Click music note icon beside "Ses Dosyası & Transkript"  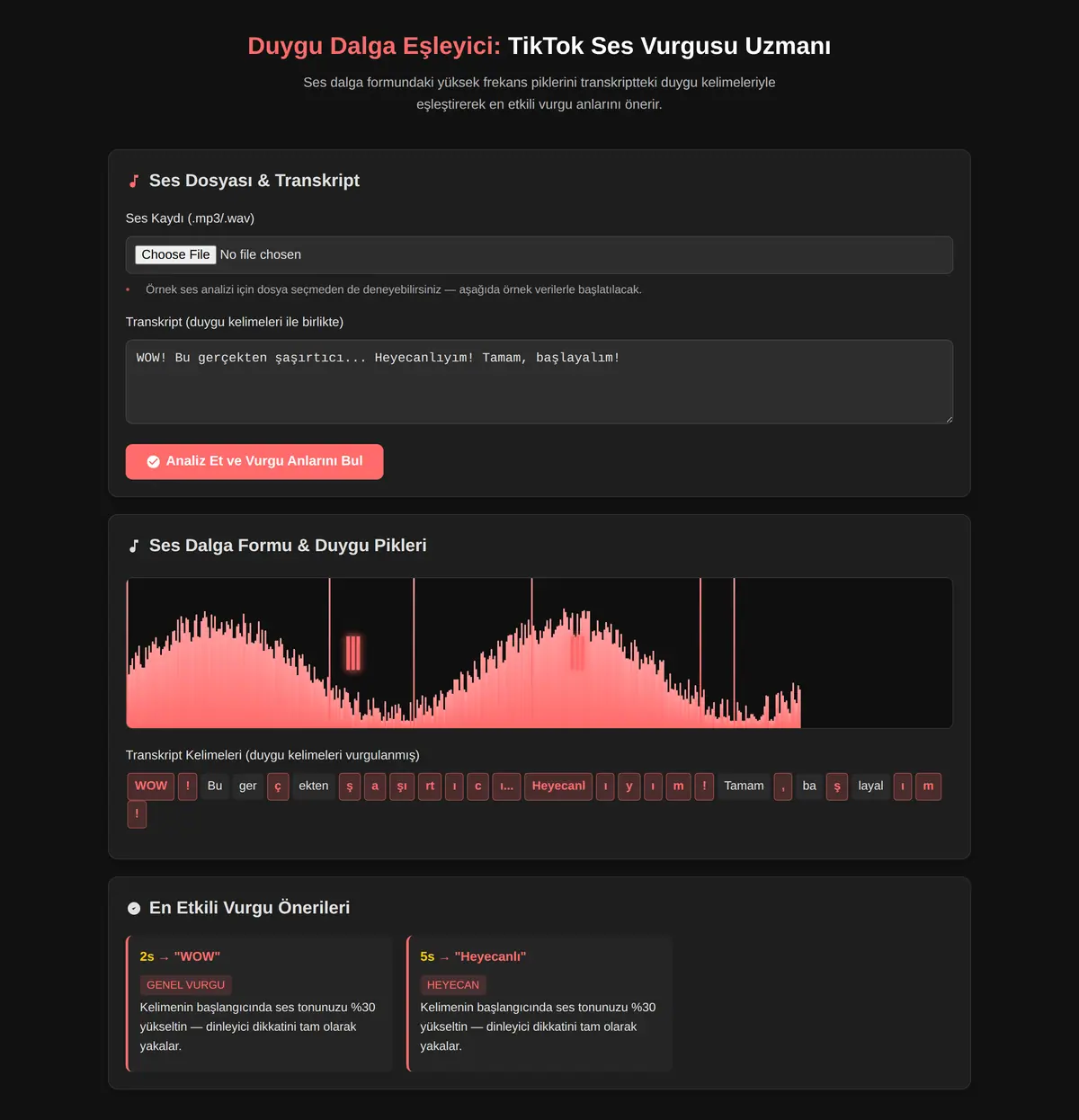(x=134, y=182)
